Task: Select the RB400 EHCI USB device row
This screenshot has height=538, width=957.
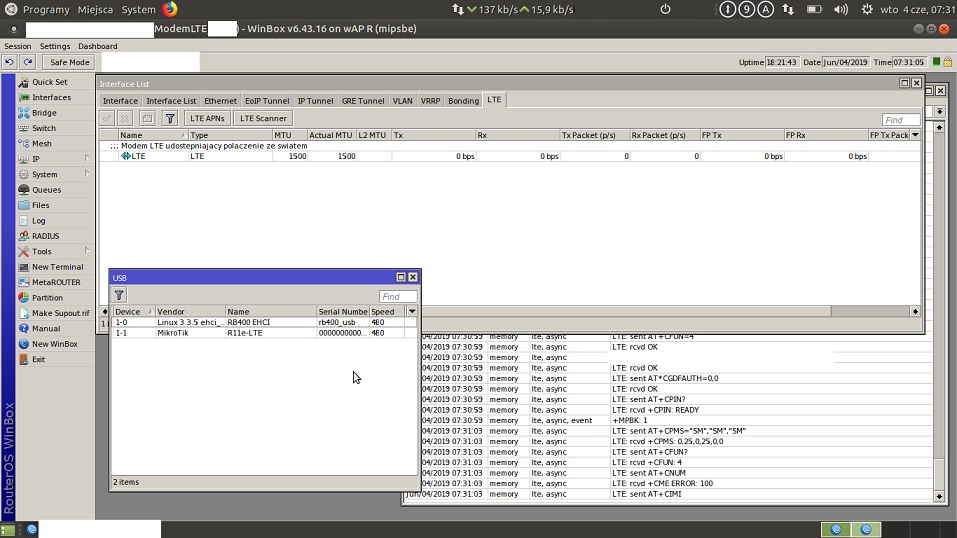Action: (x=264, y=322)
